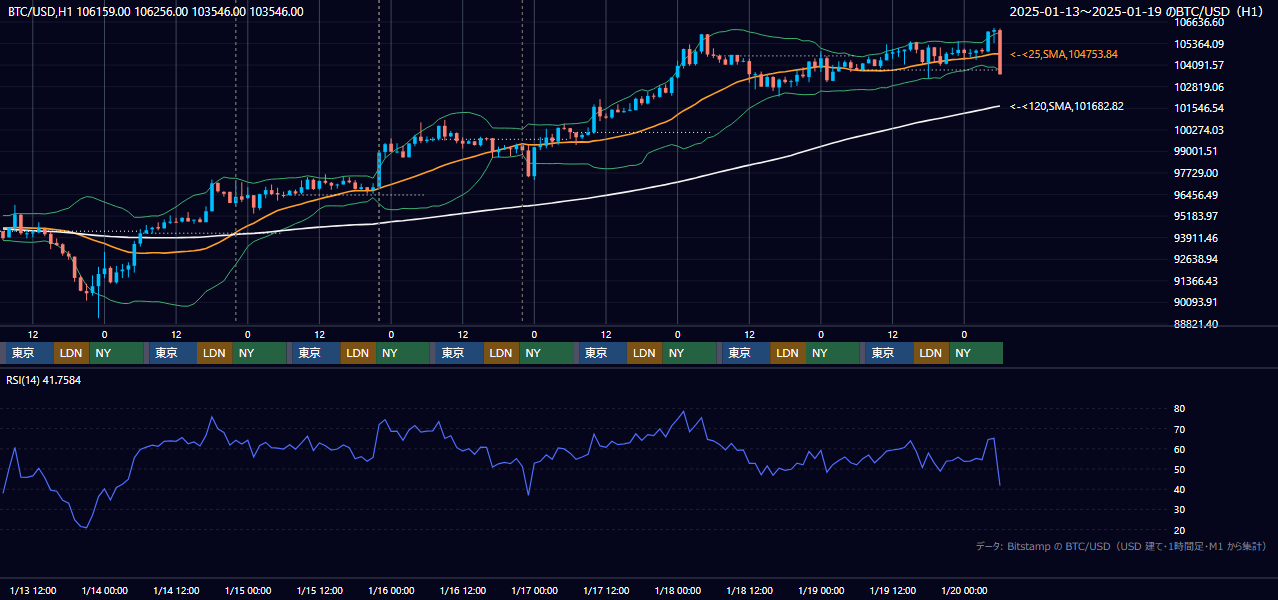Click price axis label 96456.49
1278x600 pixels.
pyautogui.click(x=1196, y=195)
